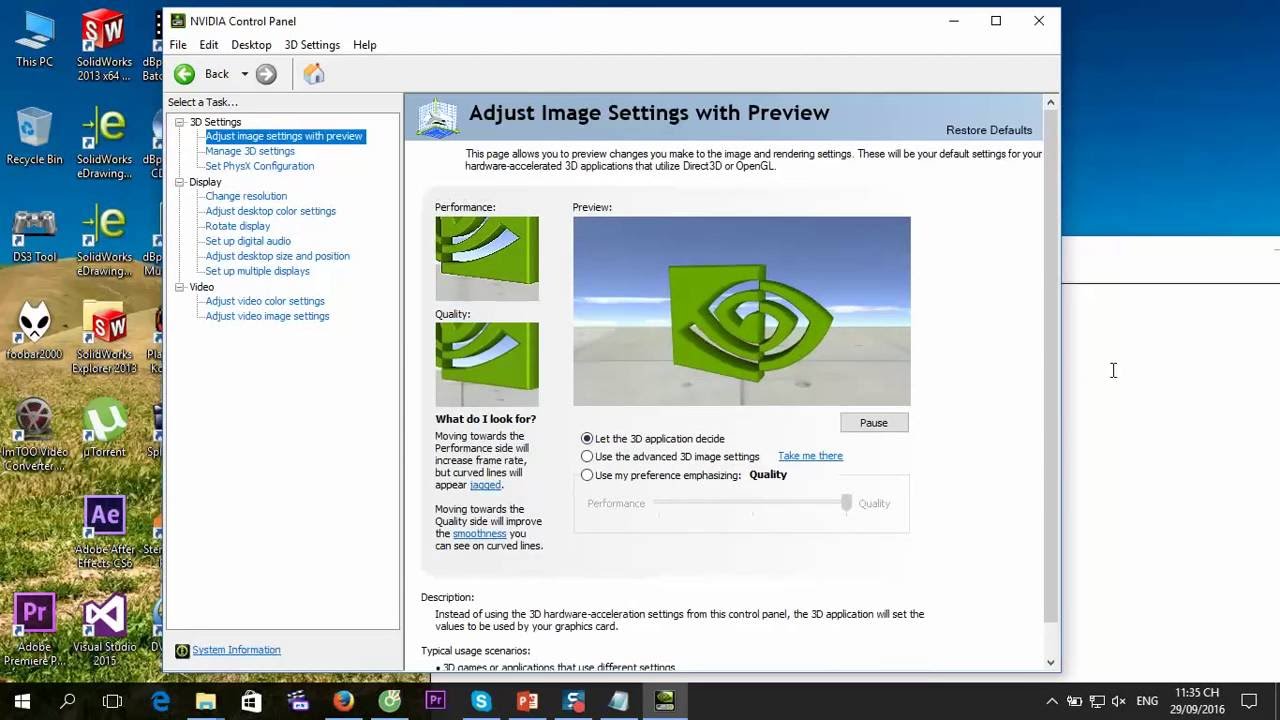Open the Action Center notifications icon
The image size is (1280, 720).
pos(1249,701)
